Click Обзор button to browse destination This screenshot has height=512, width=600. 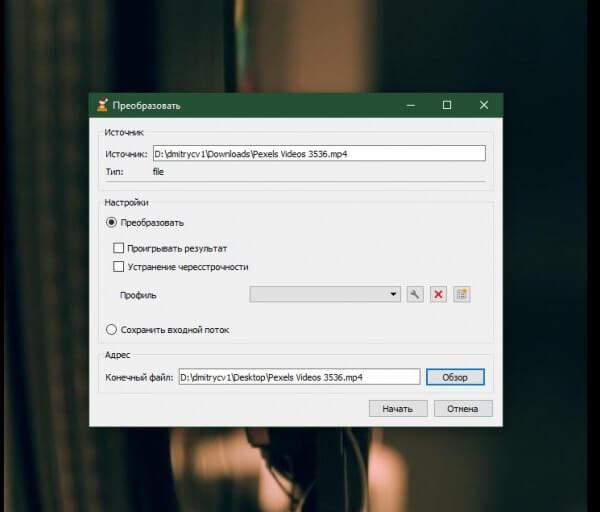[455, 377]
